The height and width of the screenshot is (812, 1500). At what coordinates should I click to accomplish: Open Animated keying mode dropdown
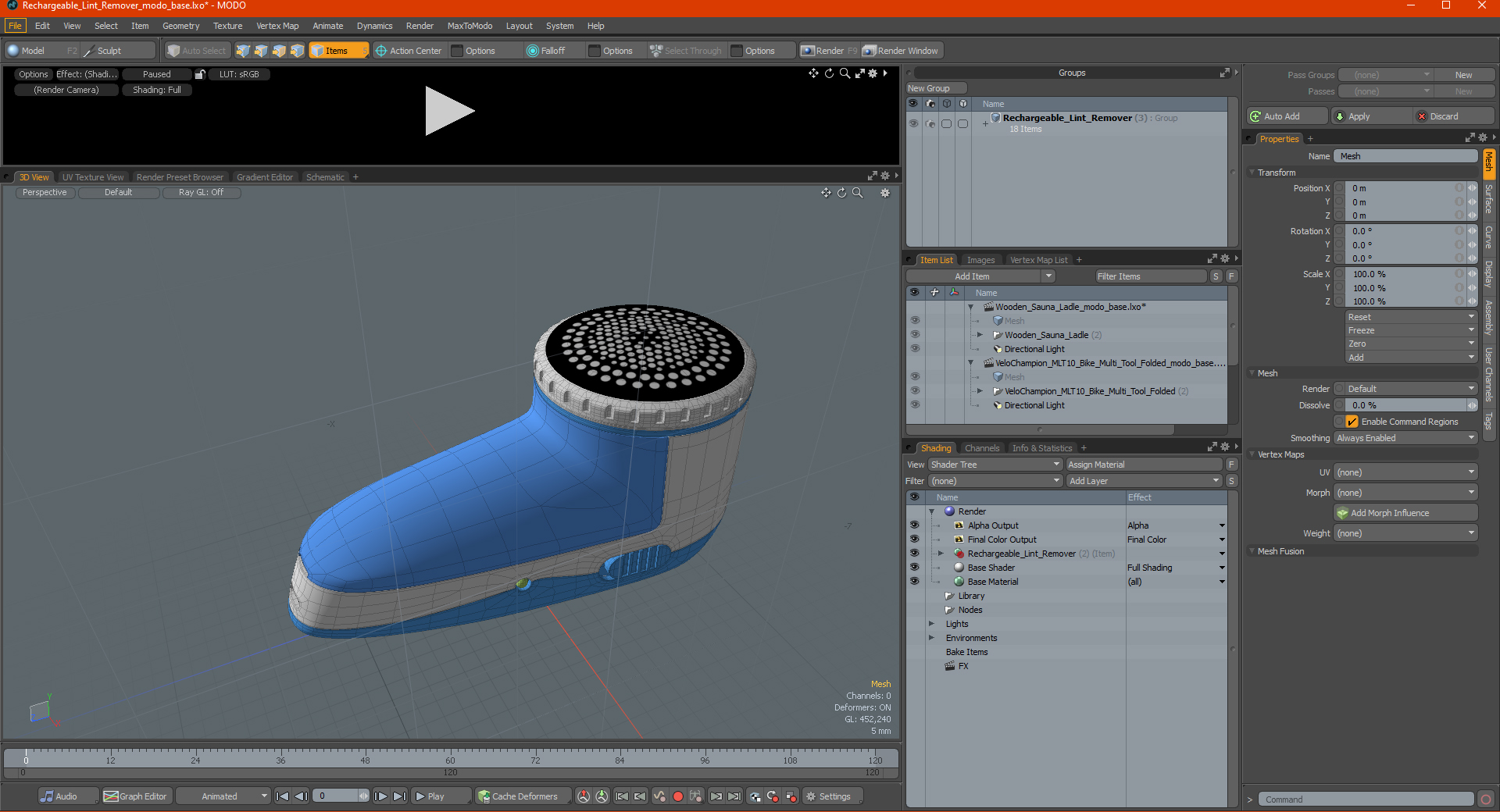(223, 796)
